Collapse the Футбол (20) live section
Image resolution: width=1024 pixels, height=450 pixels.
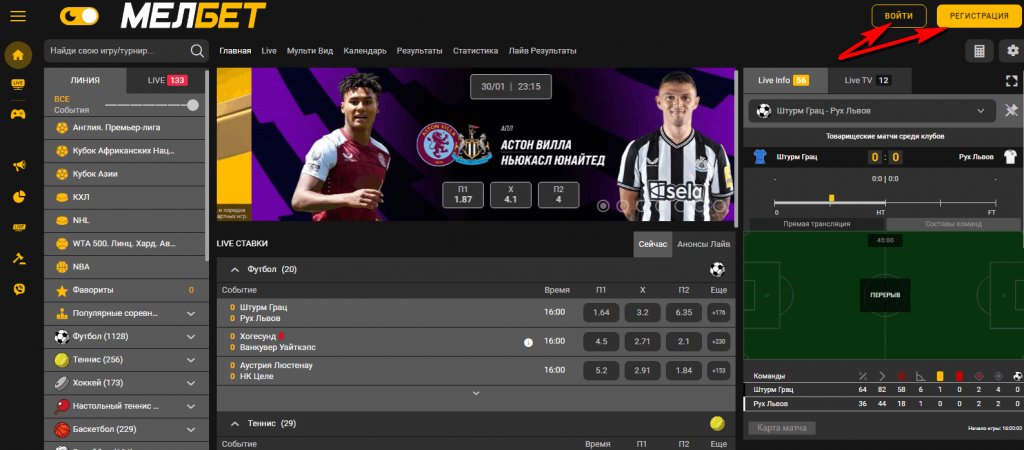(235, 269)
